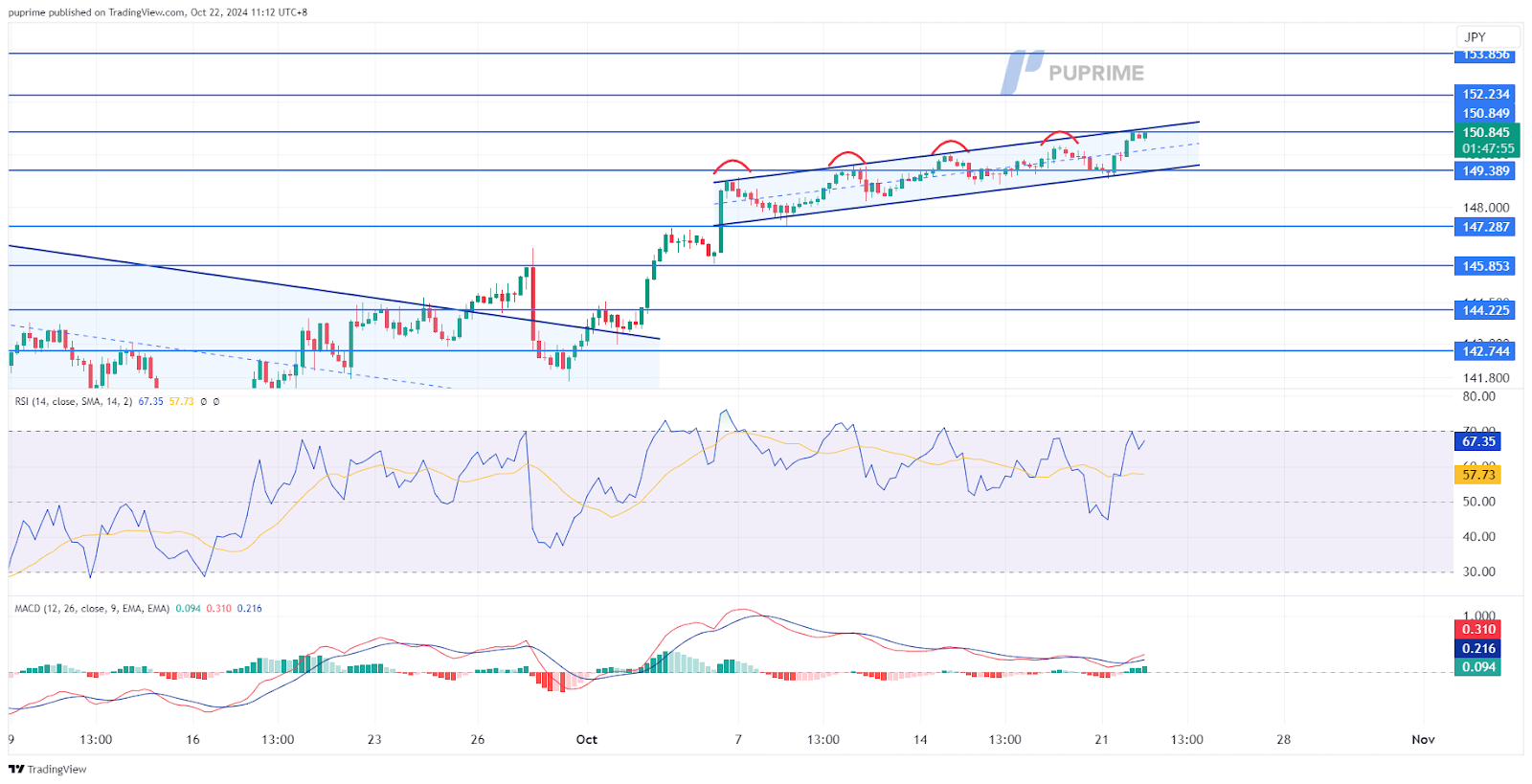The image size is (1532, 784).
Task: Click the 147.287 price level label
Action: click(x=1486, y=227)
